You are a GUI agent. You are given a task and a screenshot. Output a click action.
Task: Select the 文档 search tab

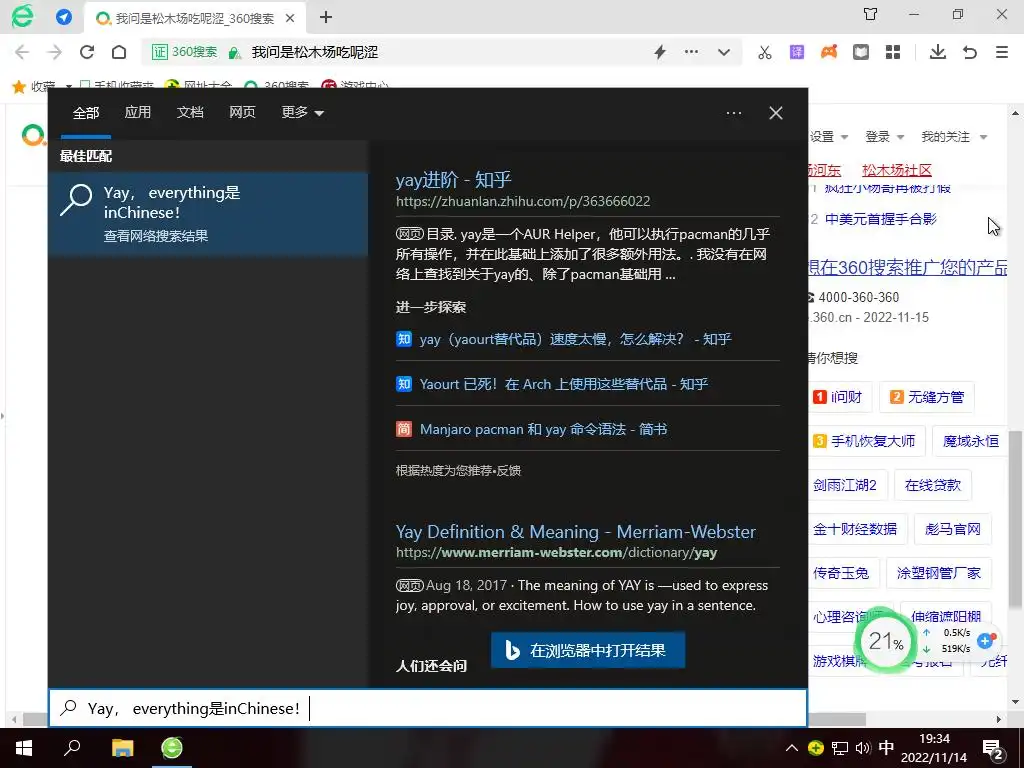tap(190, 112)
